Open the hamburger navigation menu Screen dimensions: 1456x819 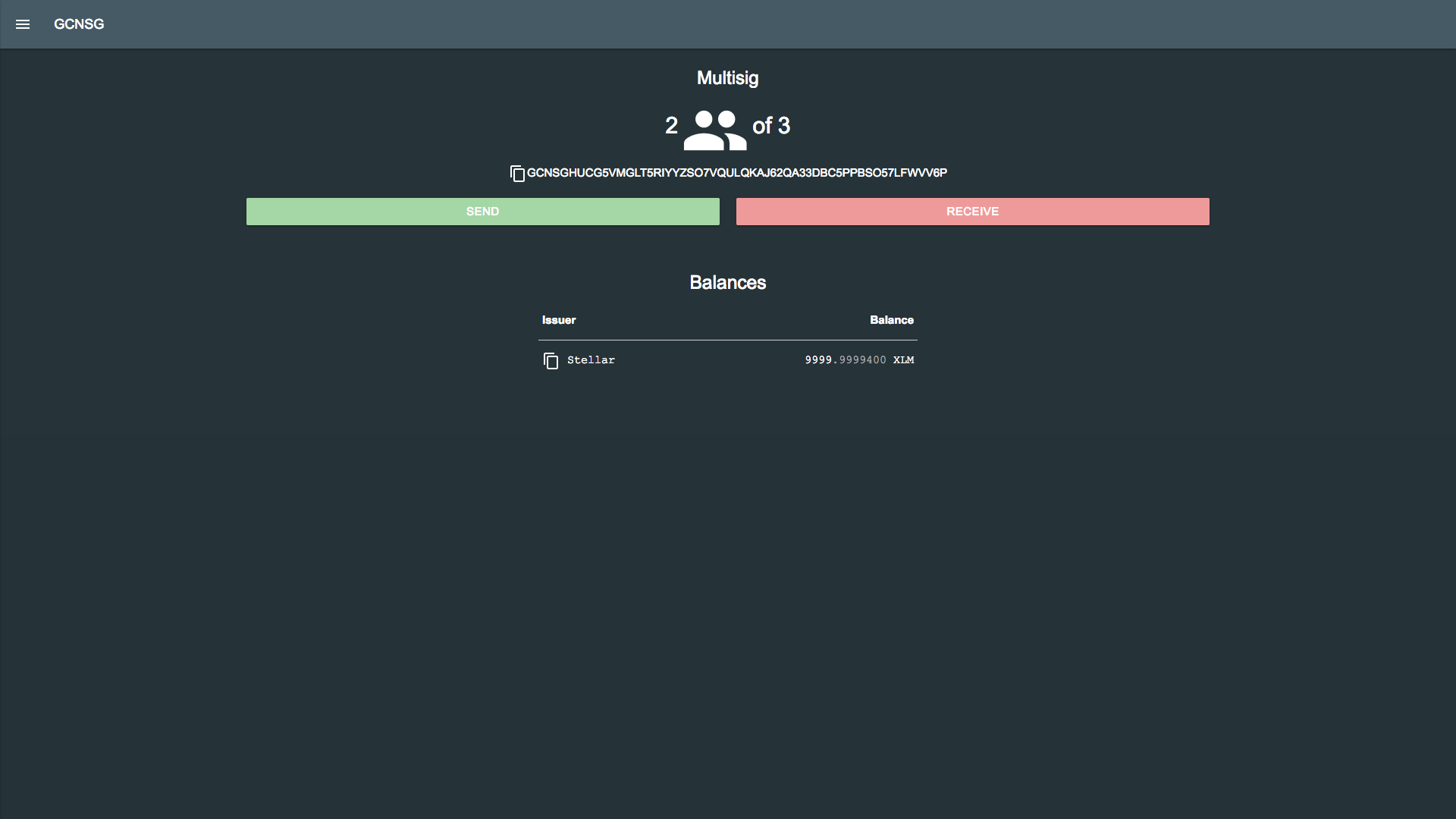23,24
